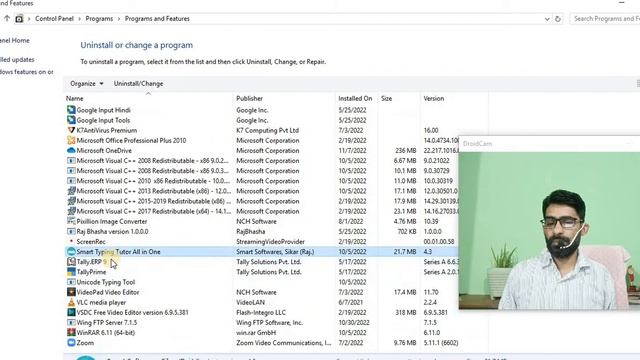Click the Microsoft Office Professional Plus 2010 icon
This screenshot has height=360, width=640.
pos(71,140)
